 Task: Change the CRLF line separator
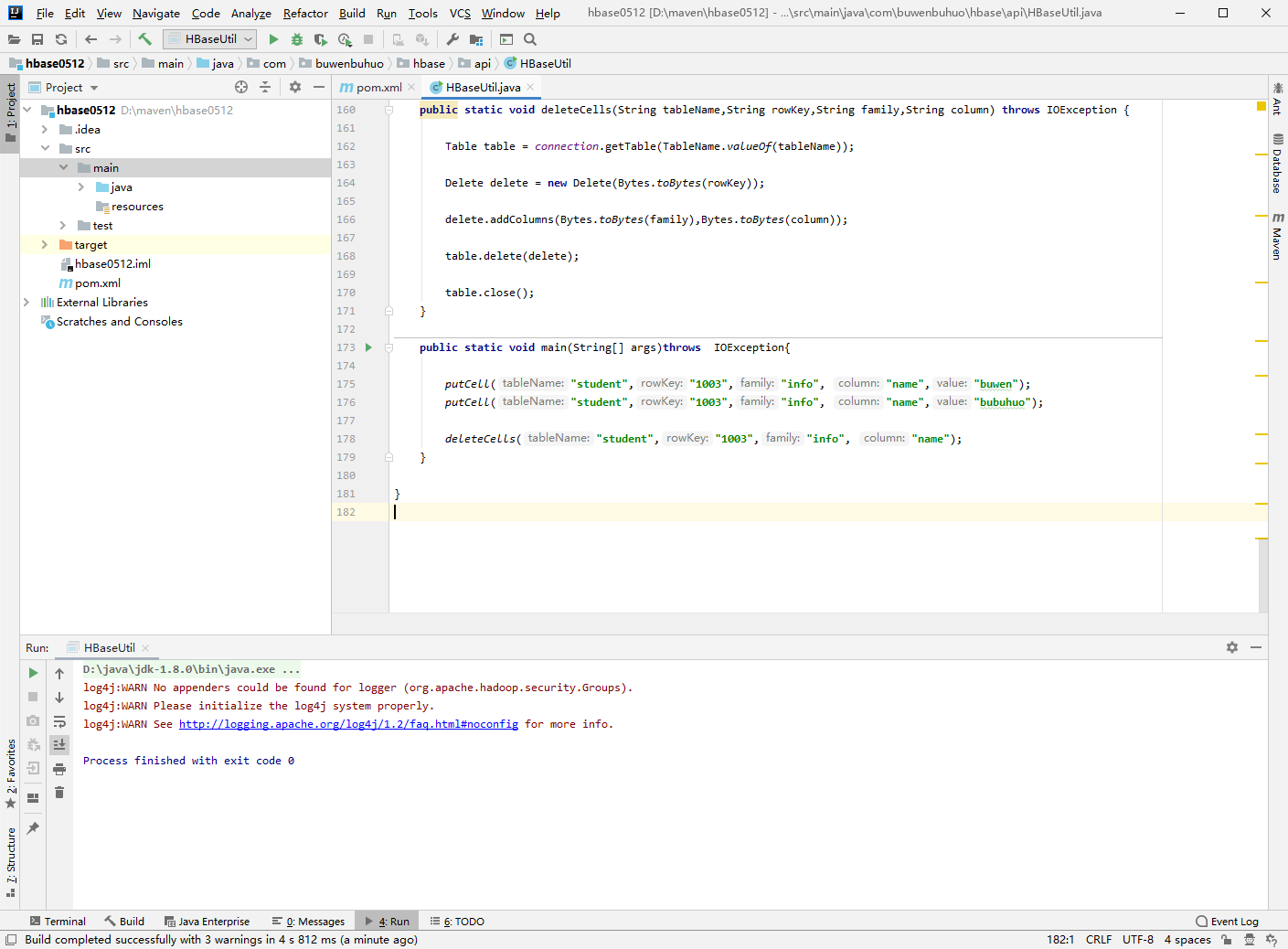[x=1099, y=939]
